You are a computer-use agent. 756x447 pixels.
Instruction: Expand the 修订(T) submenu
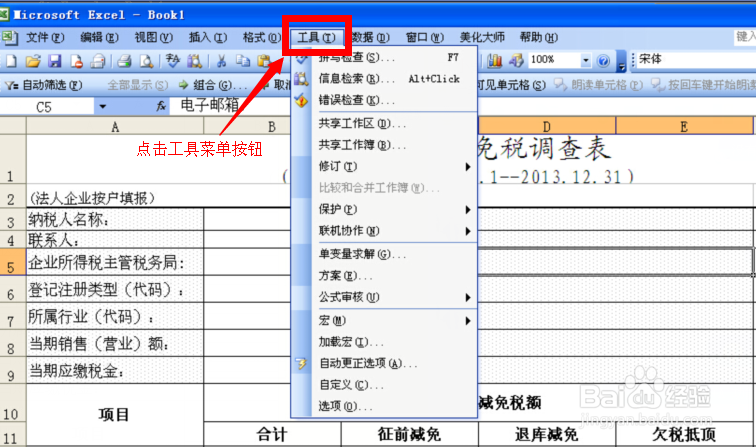click(384, 167)
